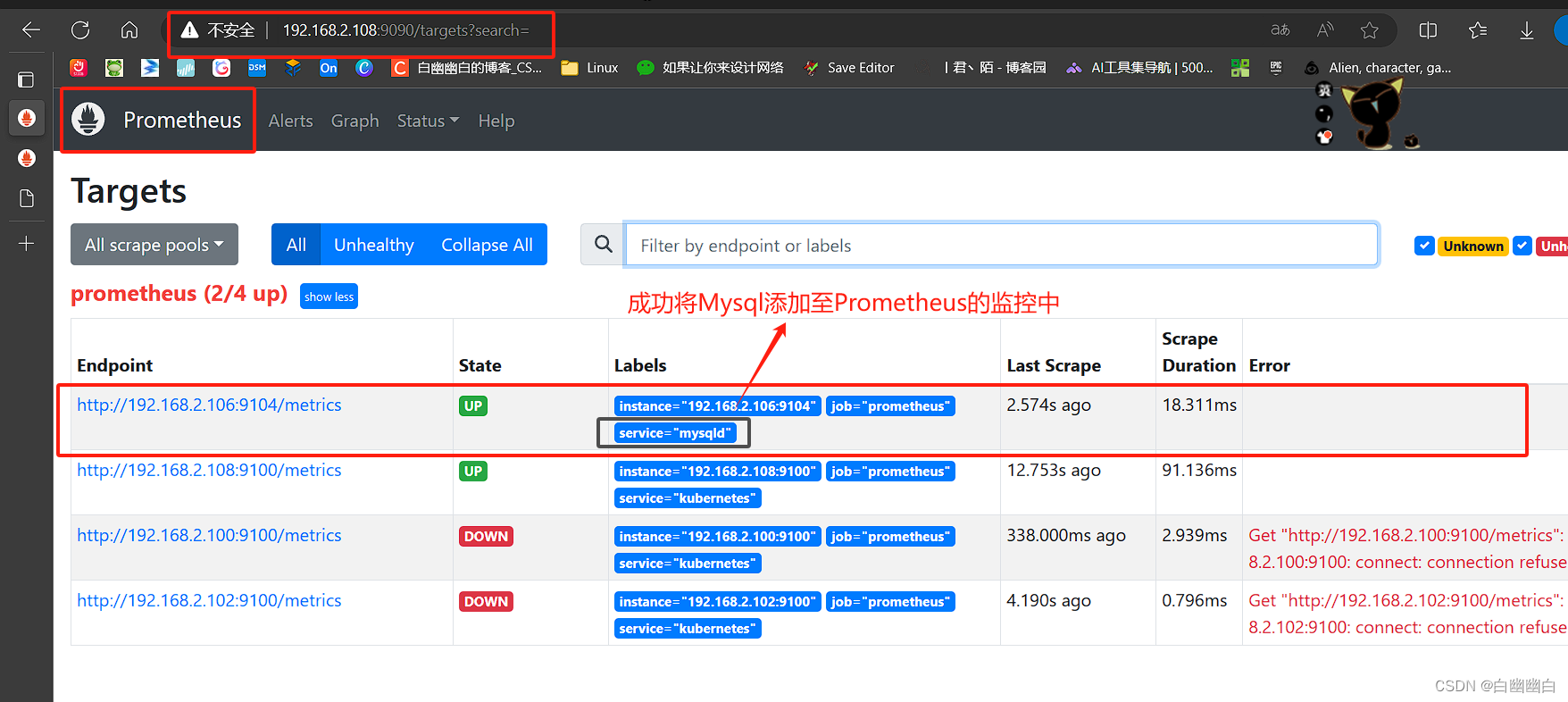
Task: Expand the Status menu dropdown
Action: click(x=428, y=121)
